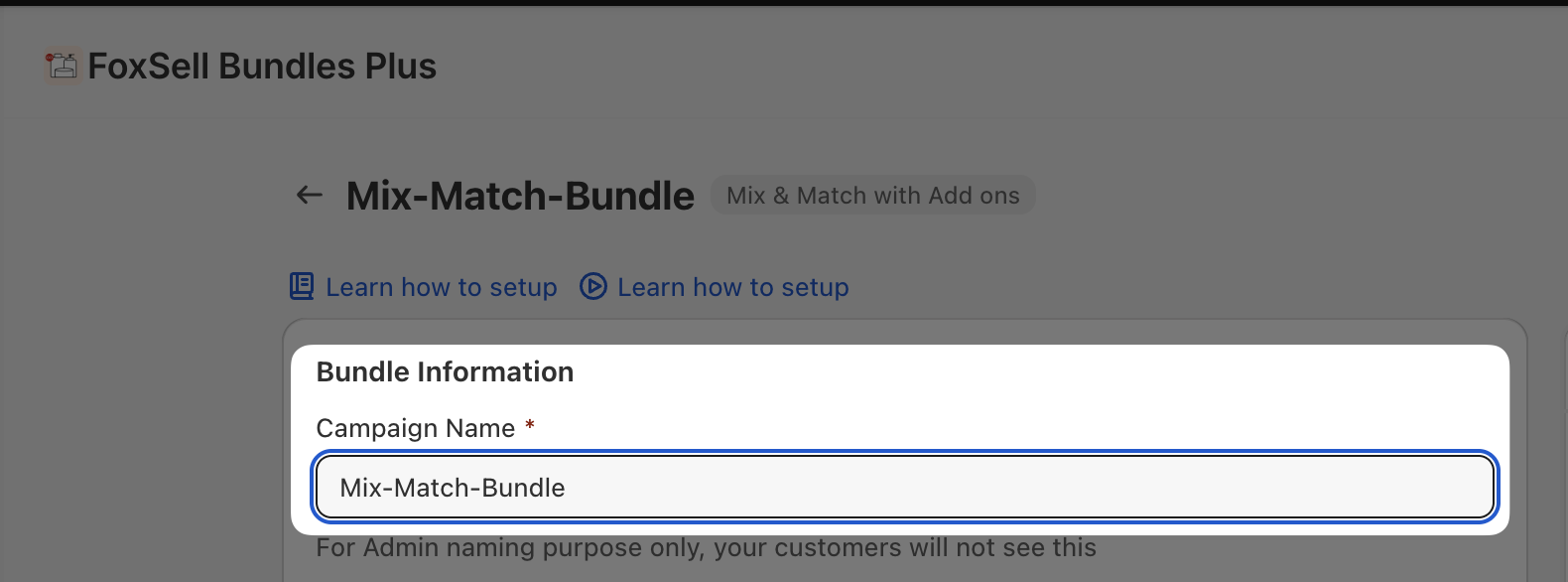Viewport: 1568px width, 582px height.
Task: Click the "Bundle Information" section heading
Action: pos(445,370)
